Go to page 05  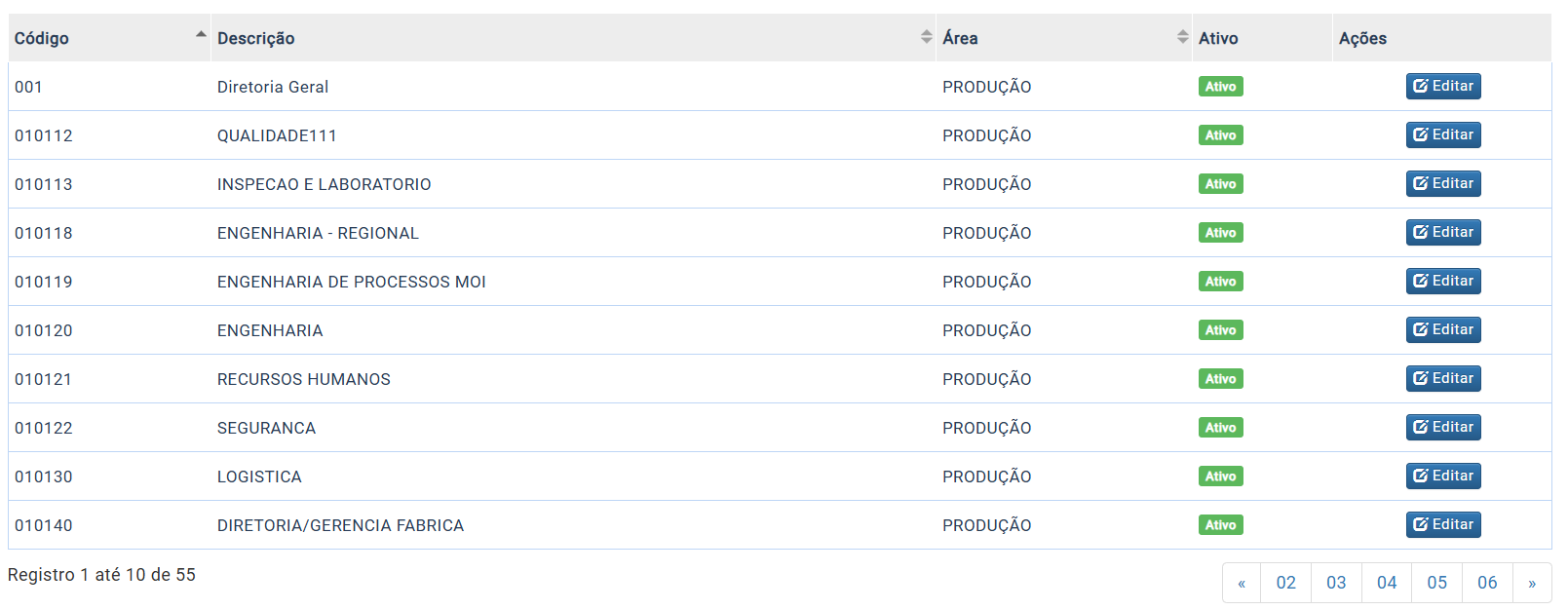coord(1437,583)
